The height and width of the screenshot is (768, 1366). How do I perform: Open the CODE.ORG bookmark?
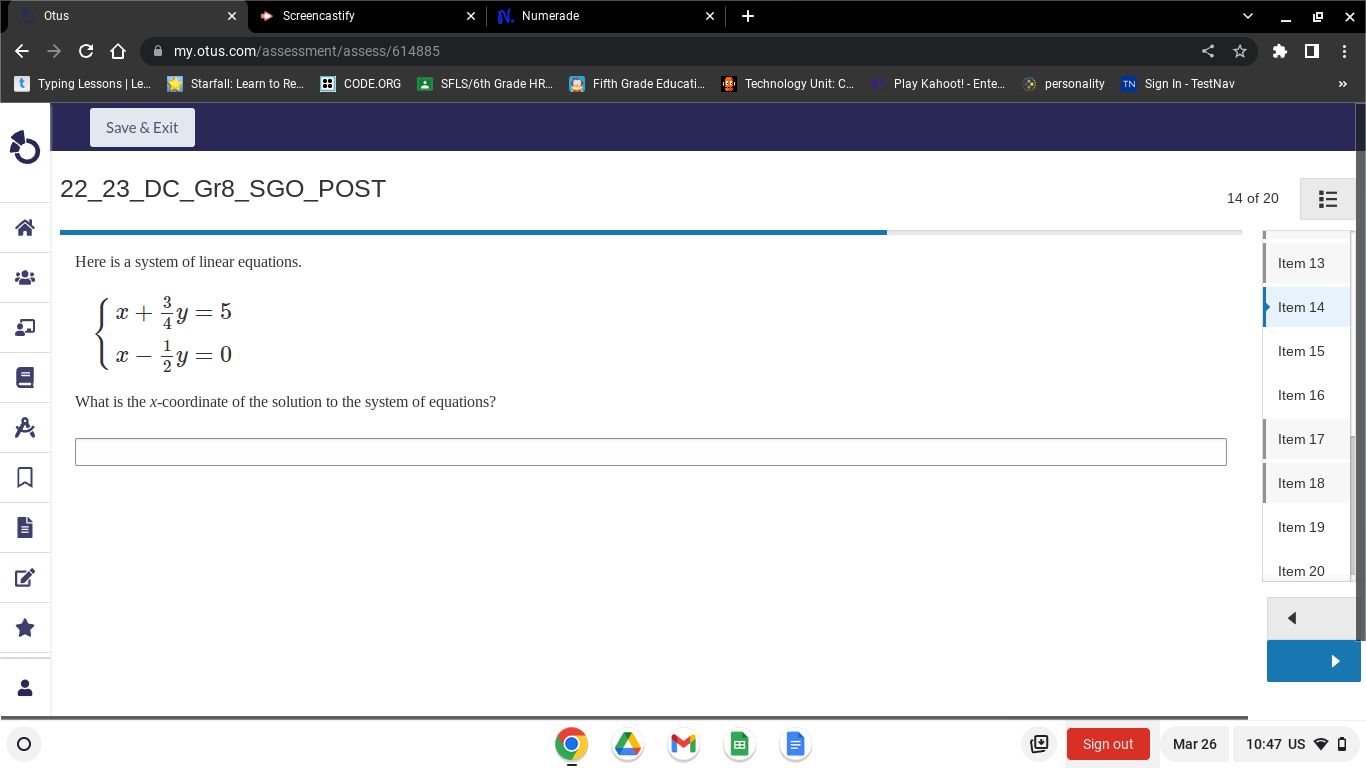[361, 84]
